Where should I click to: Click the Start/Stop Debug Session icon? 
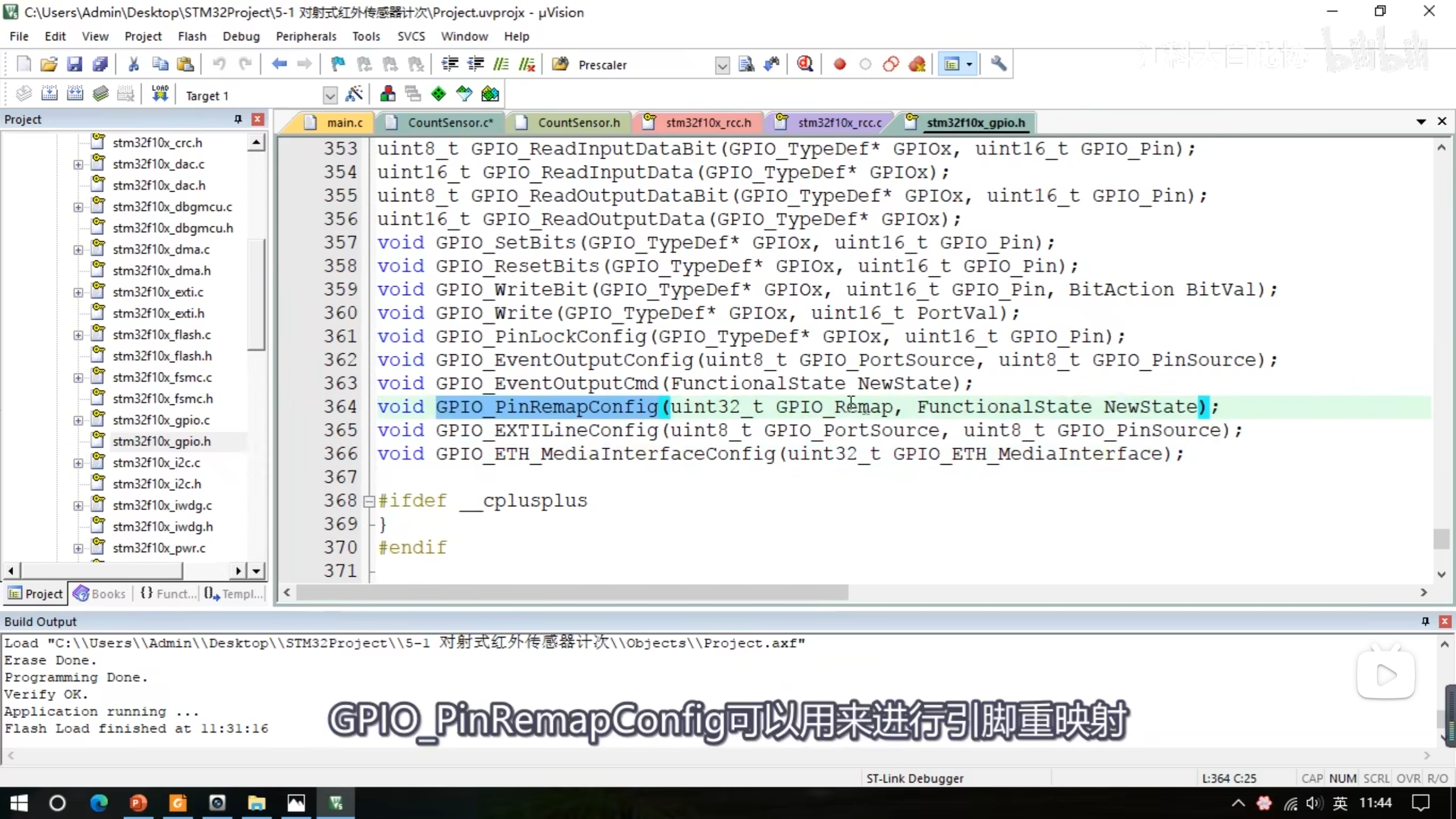(x=805, y=64)
